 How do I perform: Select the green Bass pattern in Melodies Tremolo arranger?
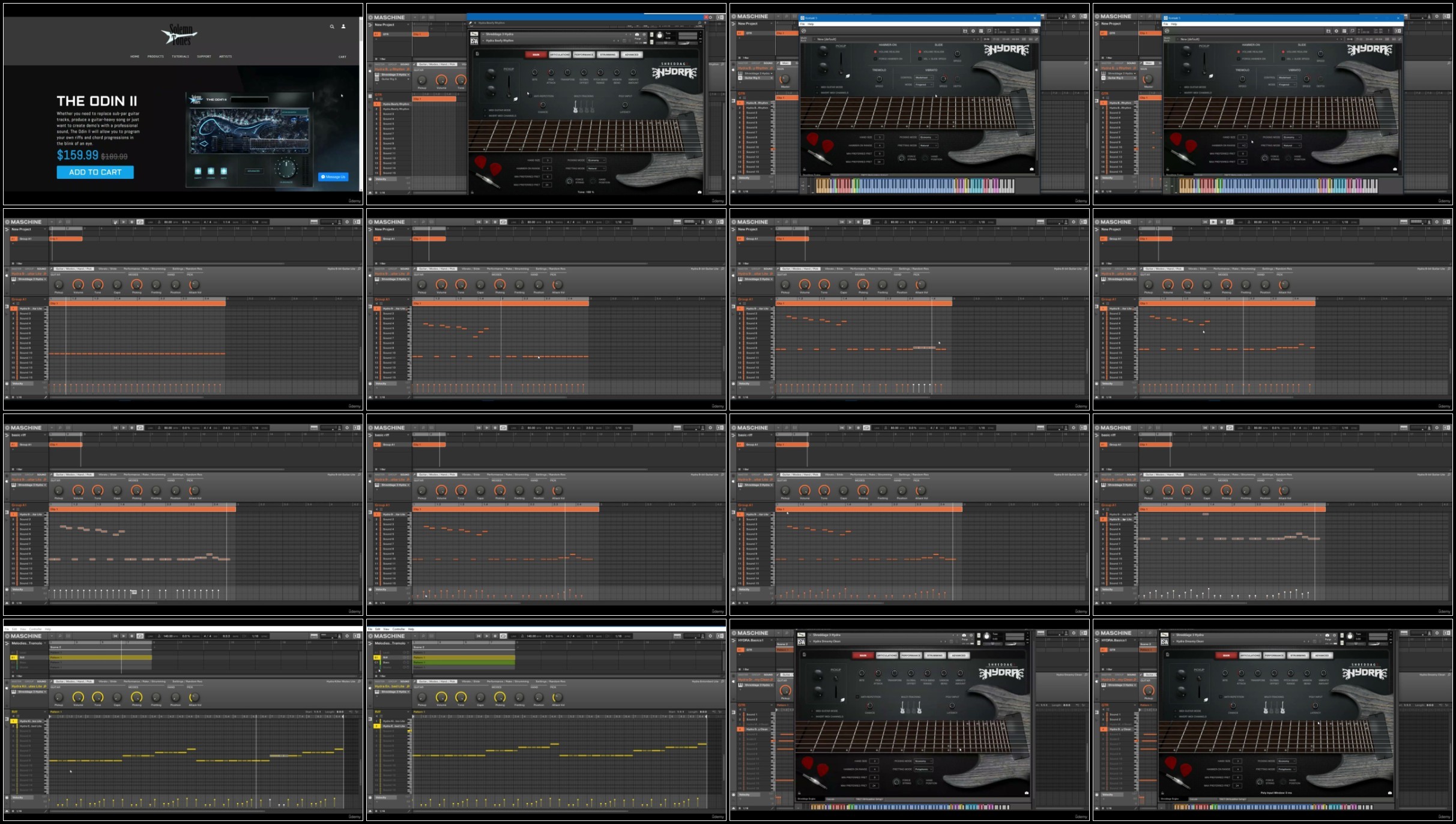coord(464,663)
